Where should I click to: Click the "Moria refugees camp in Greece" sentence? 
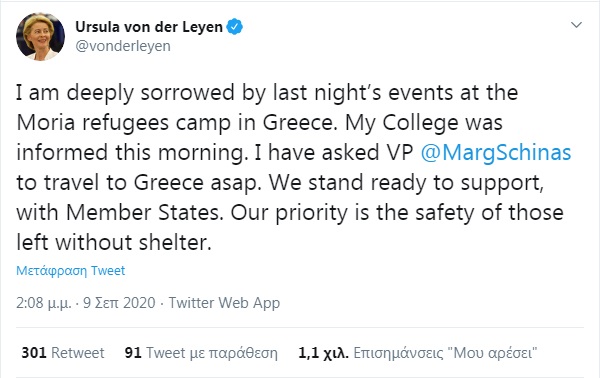tap(176, 123)
